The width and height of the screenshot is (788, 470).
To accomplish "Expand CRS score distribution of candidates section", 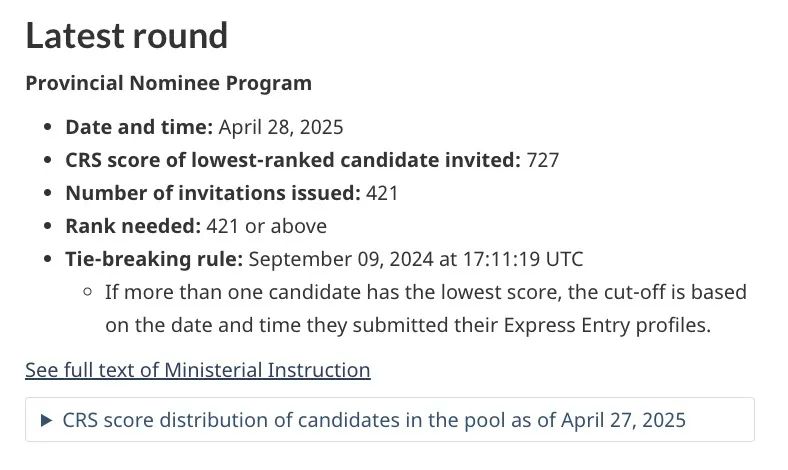I will [374, 420].
